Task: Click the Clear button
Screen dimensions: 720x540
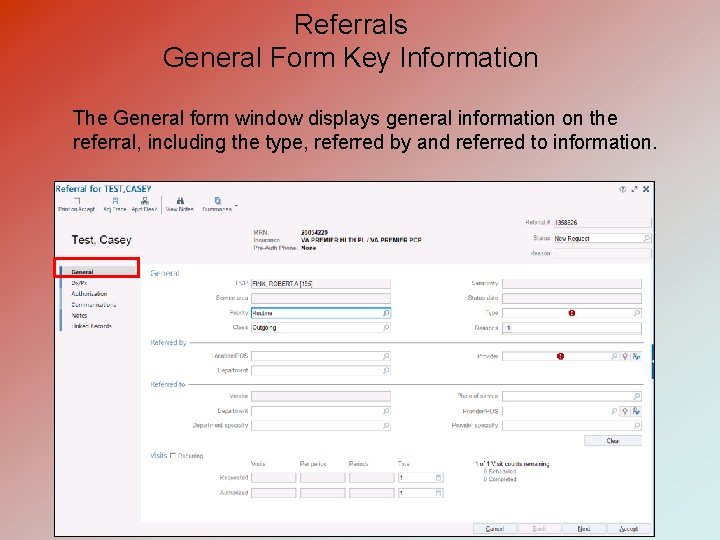Action: 613,441
